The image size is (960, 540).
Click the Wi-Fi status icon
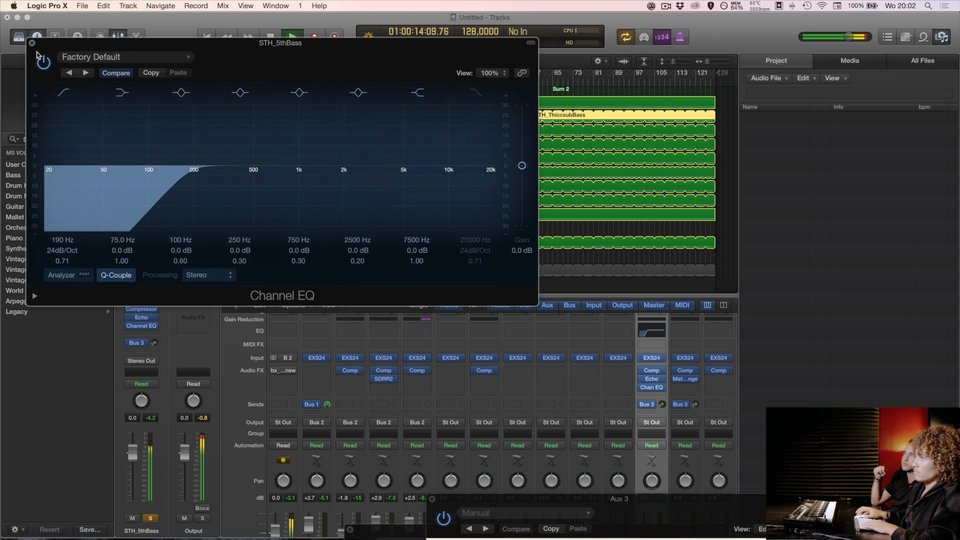822,6
